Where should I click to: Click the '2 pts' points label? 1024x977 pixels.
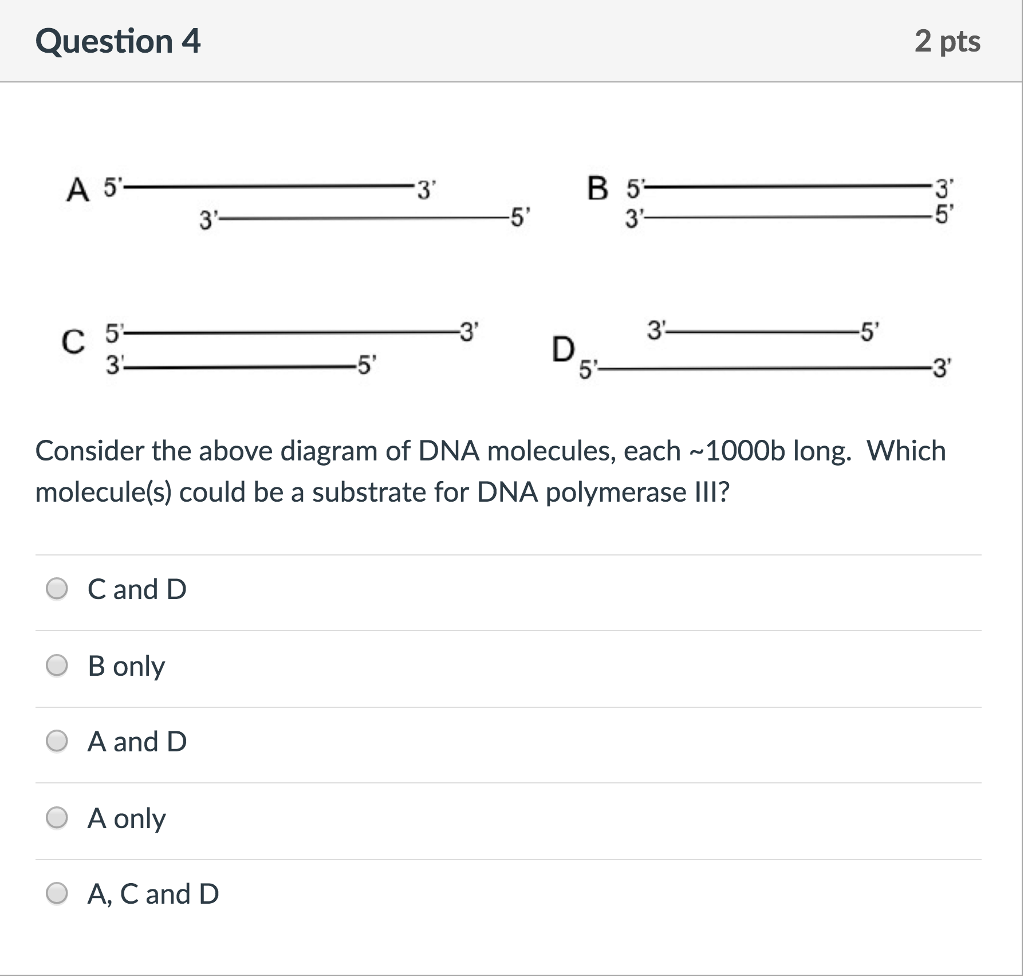pyautogui.click(x=947, y=41)
